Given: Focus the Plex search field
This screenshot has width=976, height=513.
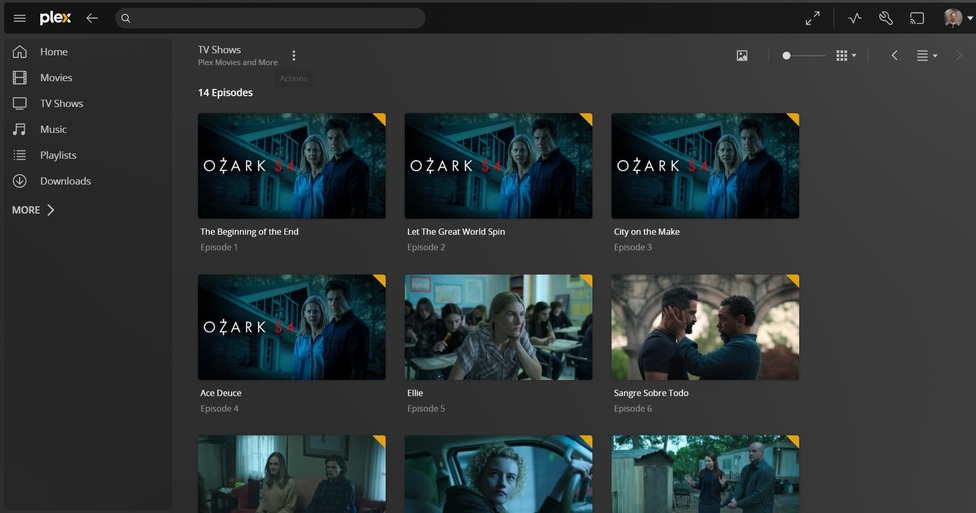Looking at the screenshot, I should 270,18.
